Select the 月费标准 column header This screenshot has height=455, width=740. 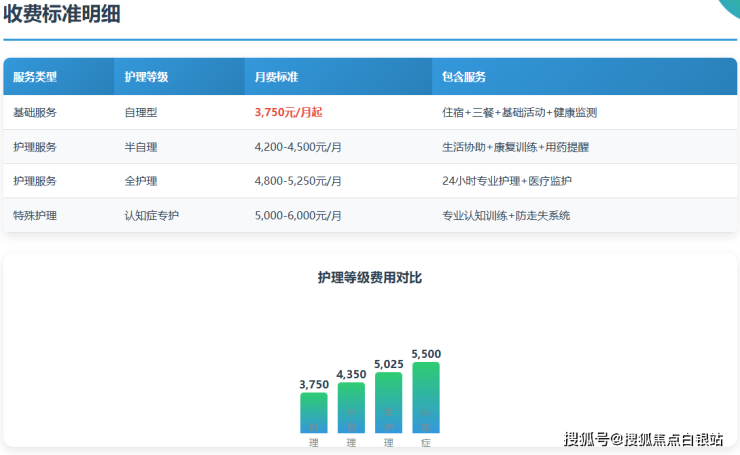276,77
